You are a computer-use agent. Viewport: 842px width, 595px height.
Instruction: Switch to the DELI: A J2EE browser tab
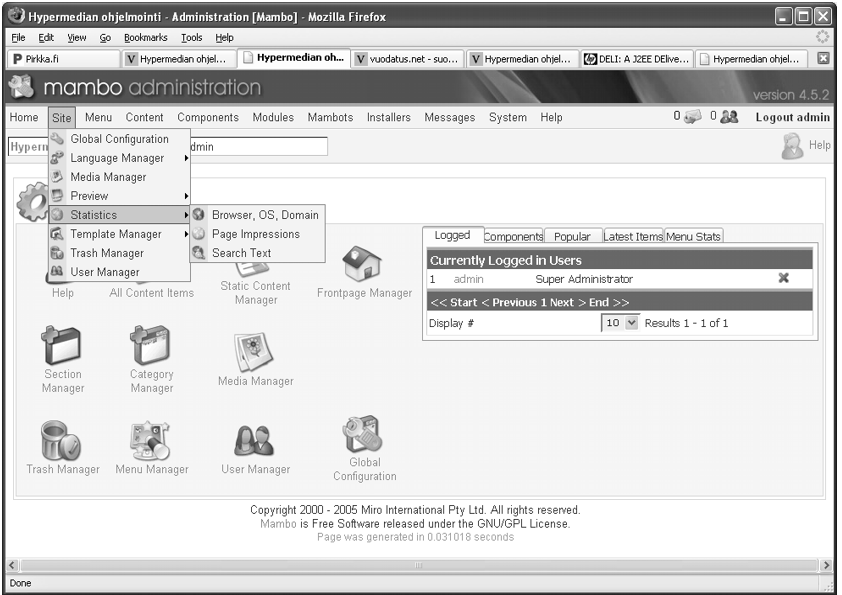637,59
